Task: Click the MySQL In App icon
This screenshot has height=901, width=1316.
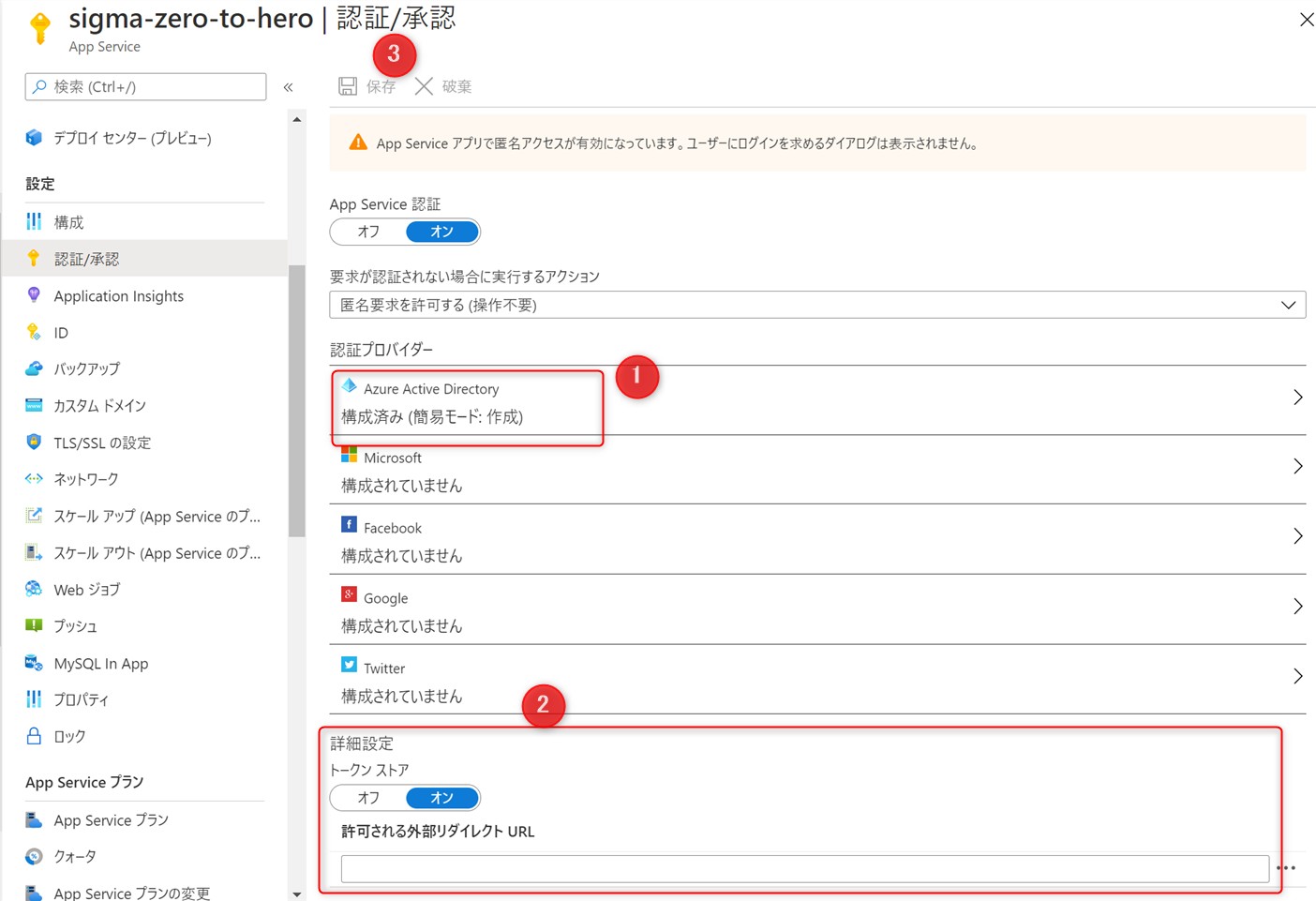Action: [x=34, y=663]
